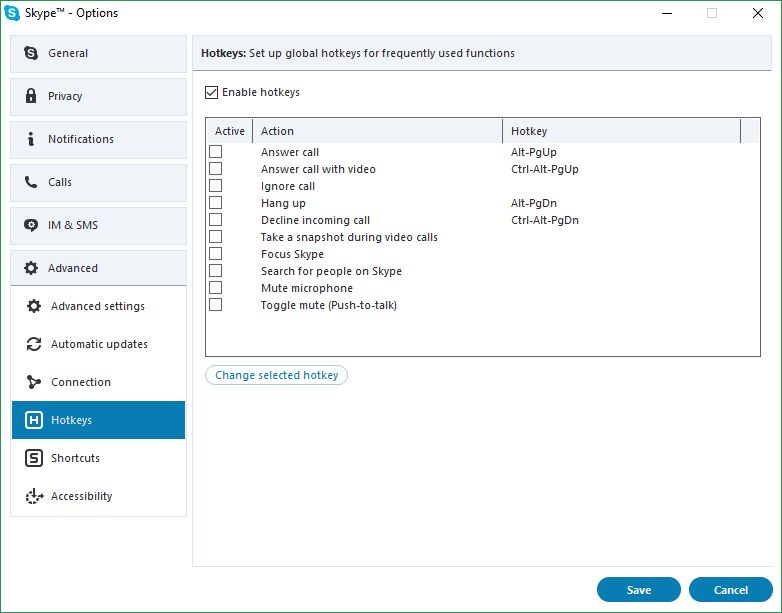Click the General Skype icon in sidebar
Image resolution: width=782 pixels, height=613 pixels.
tap(31, 53)
